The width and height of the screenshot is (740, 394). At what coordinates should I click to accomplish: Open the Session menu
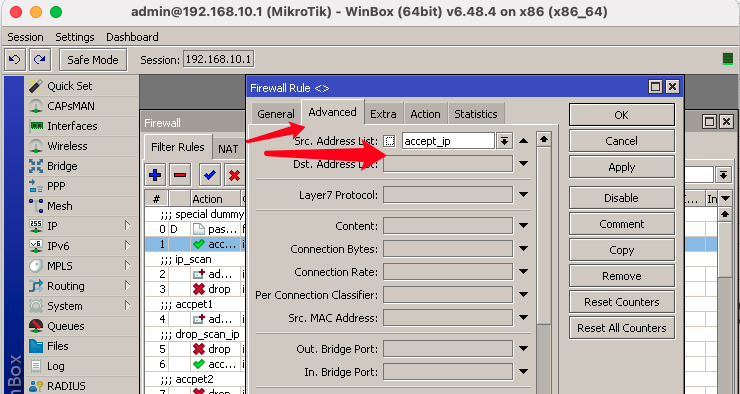pyautogui.click(x=25, y=37)
